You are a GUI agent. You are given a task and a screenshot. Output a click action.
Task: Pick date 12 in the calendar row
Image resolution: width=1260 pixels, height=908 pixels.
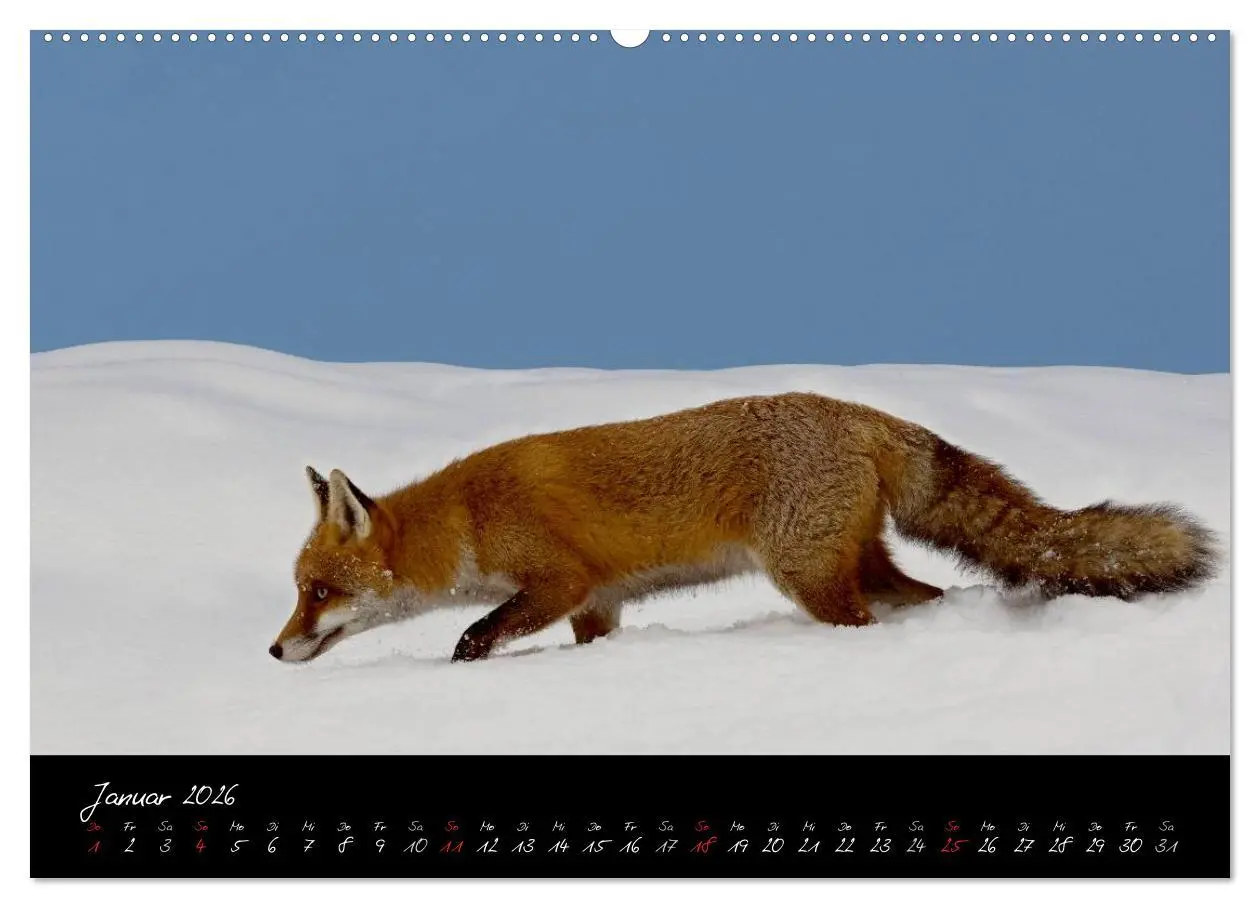pos(487,846)
